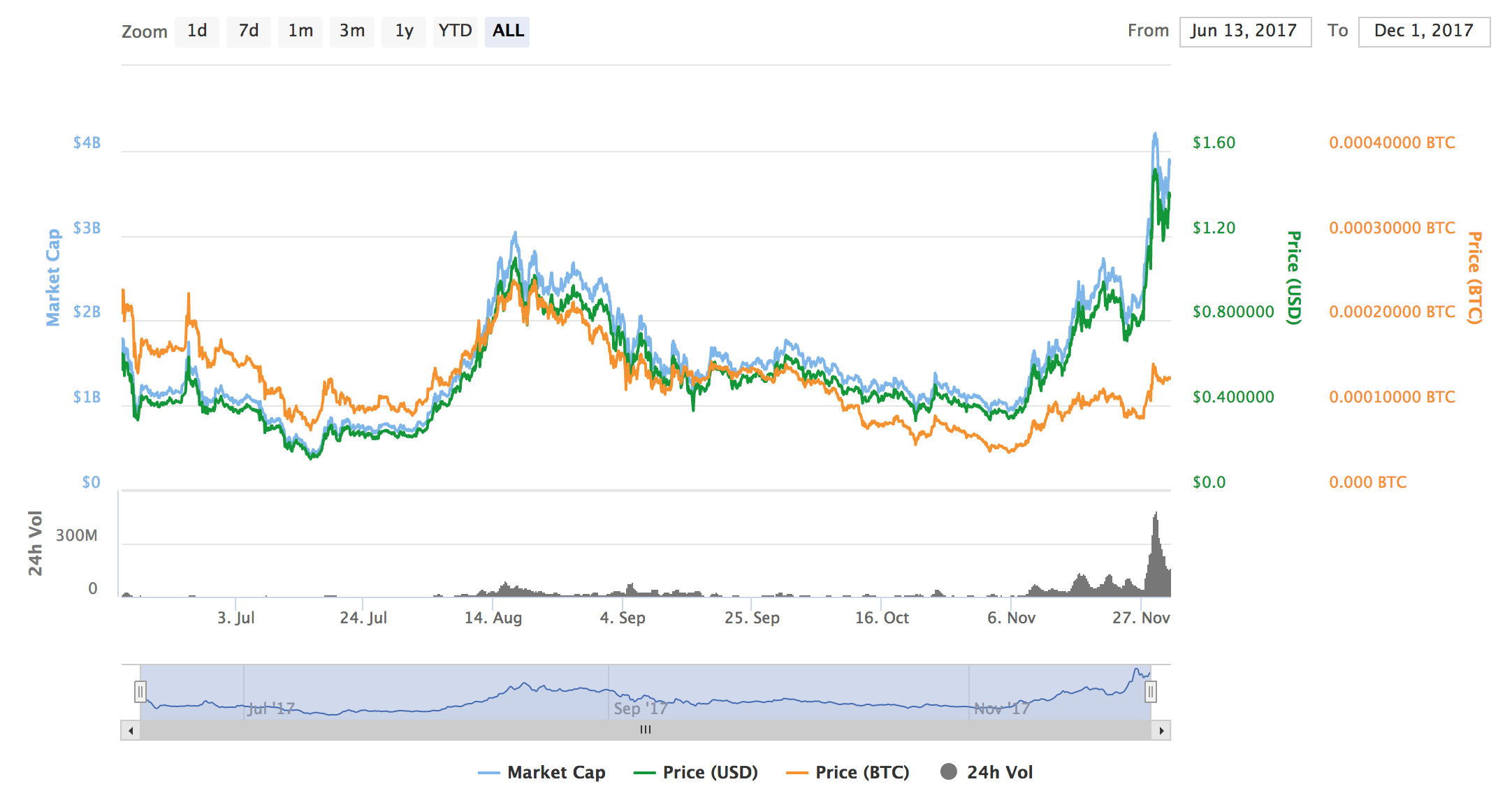This screenshot has height=791, width=1512.
Task: Click the 0.00020000 BTC axis label
Action: pos(1392,312)
